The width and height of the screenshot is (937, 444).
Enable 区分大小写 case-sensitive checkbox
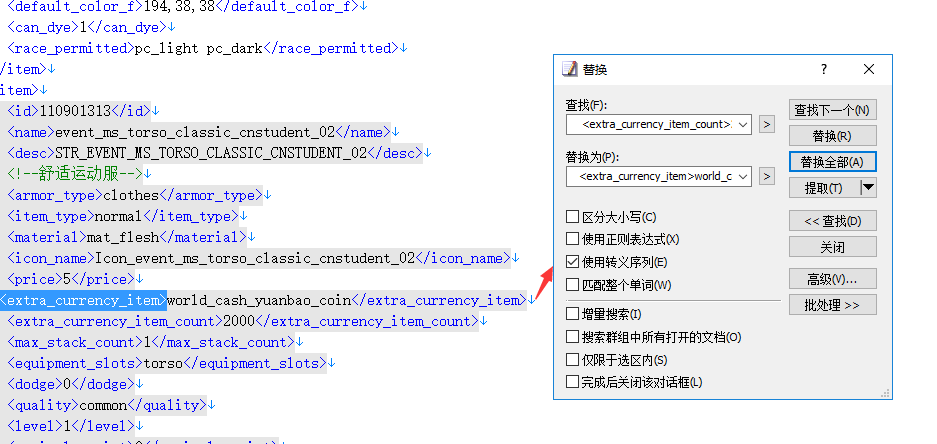(573, 217)
